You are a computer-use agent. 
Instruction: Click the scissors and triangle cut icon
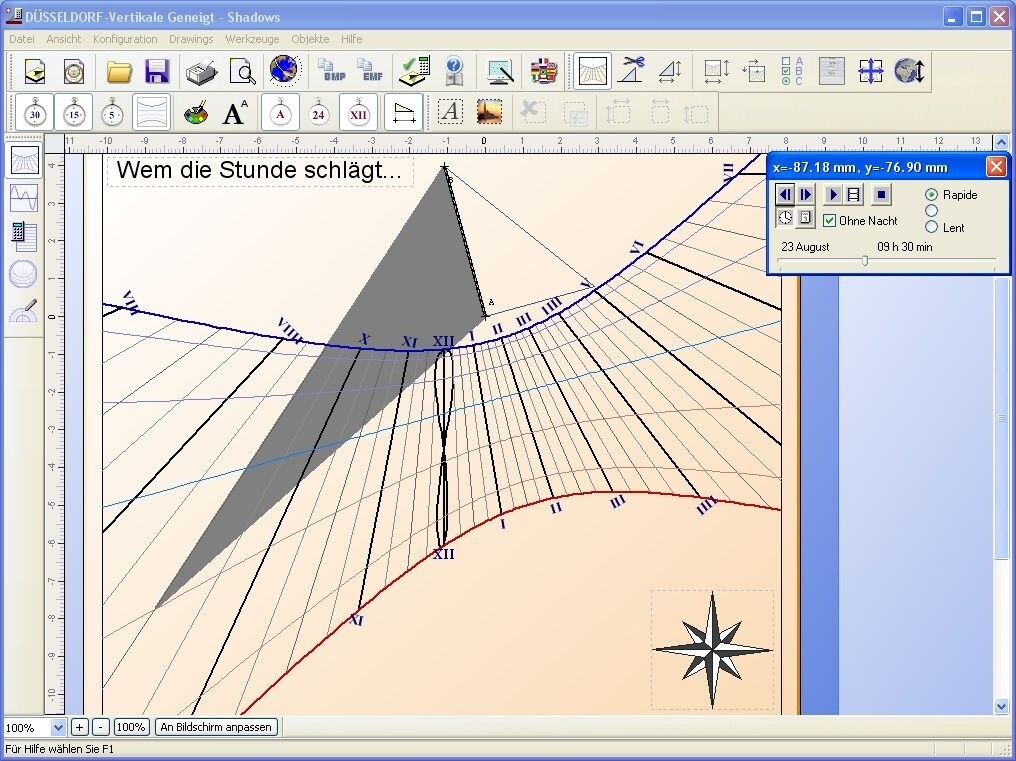click(631, 71)
